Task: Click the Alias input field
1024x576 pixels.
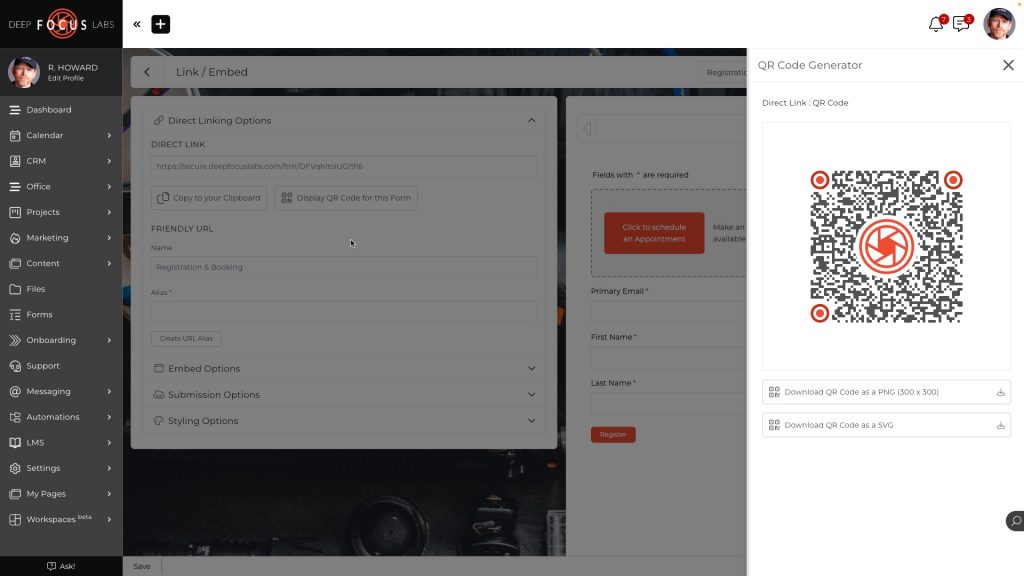Action: coord(343,313)
